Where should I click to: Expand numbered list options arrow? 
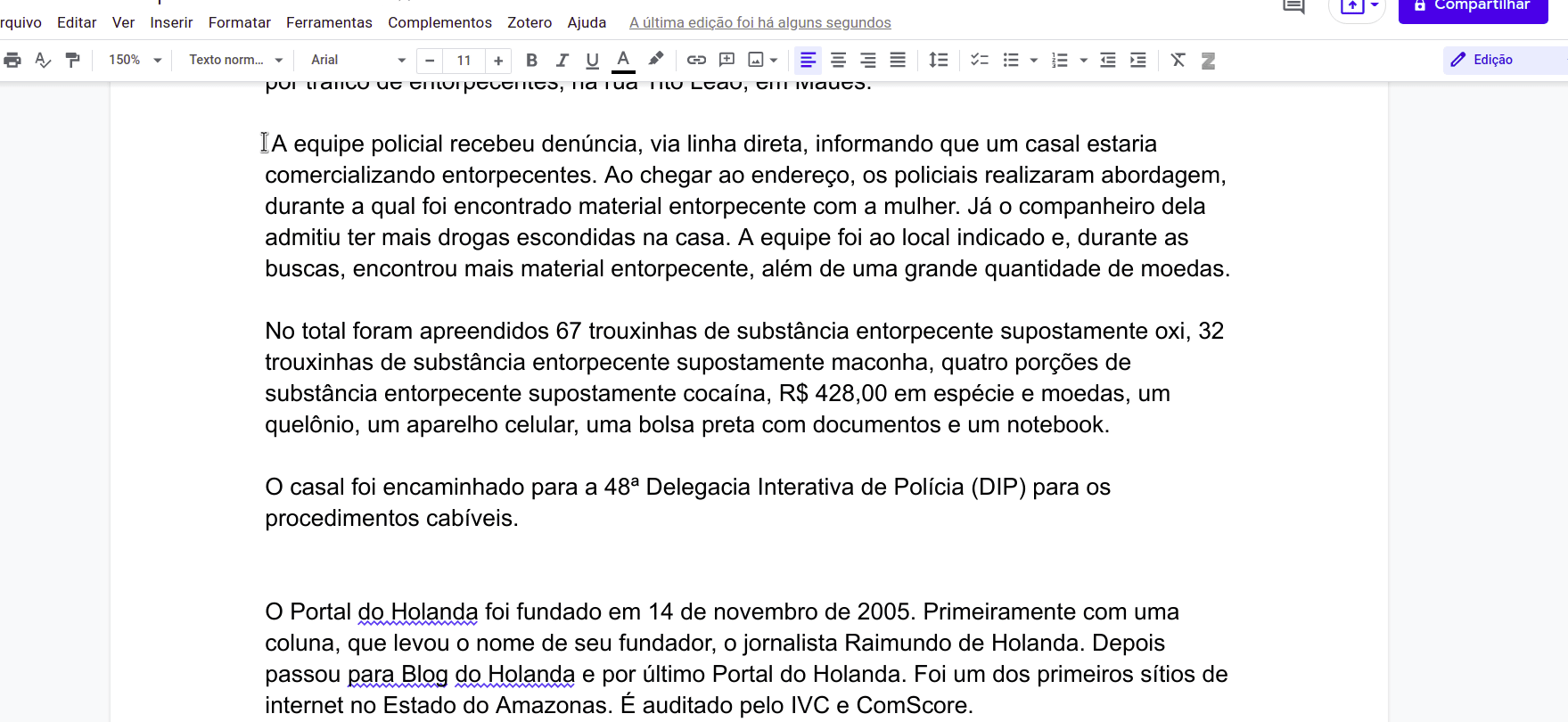click(x=1084, y=61)
